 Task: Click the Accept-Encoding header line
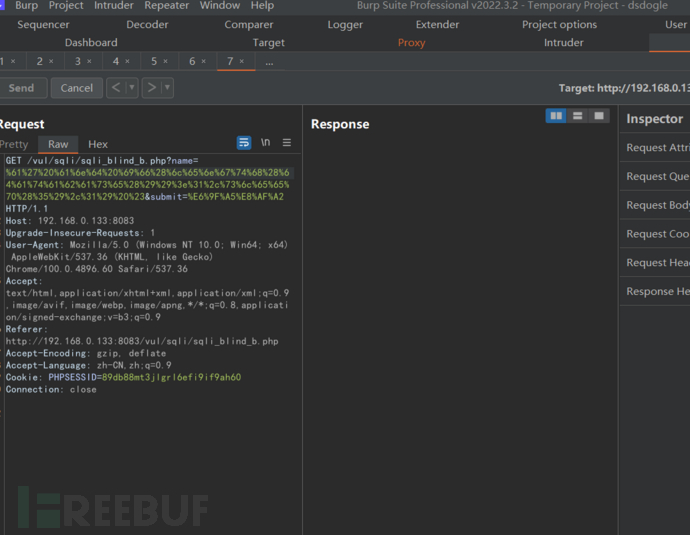click(x=86, y=353)
